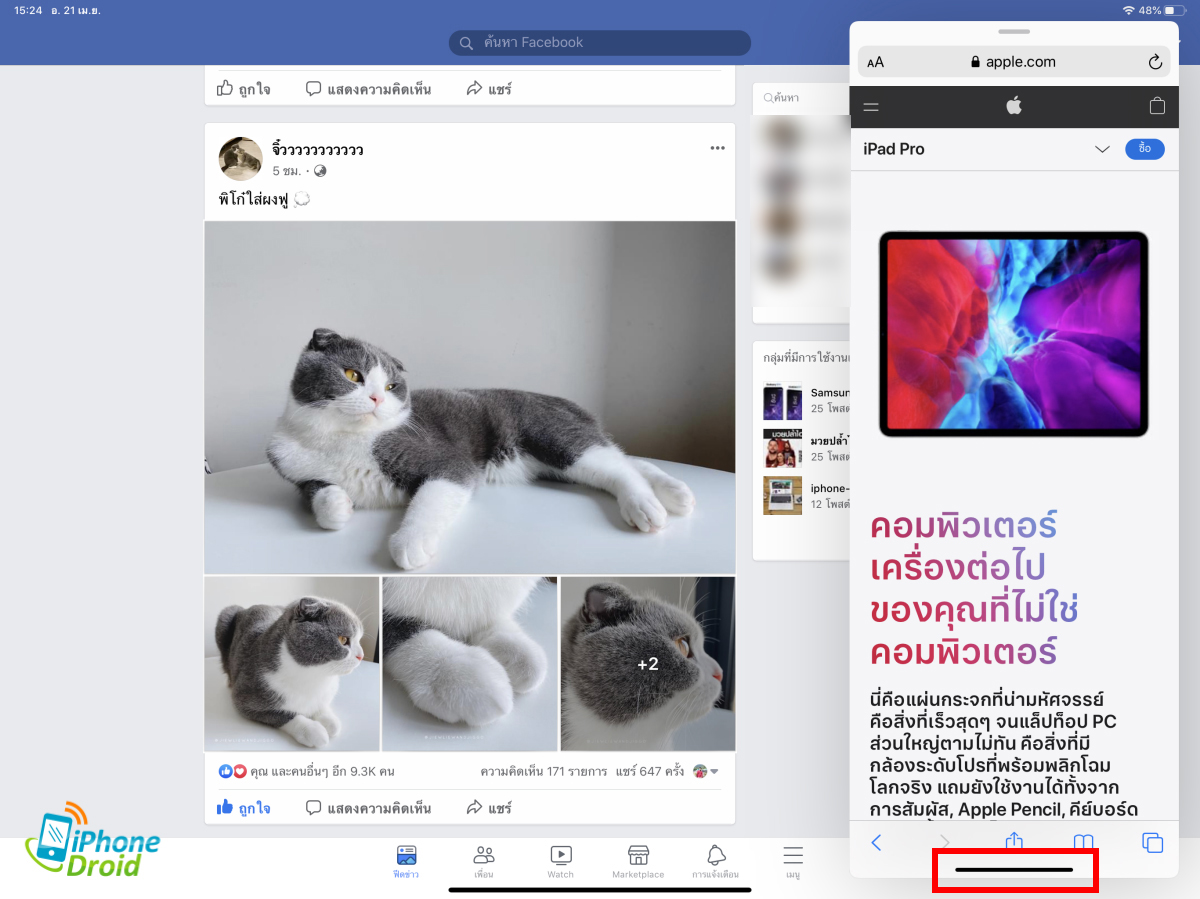The image size is (1200, 899).
Task: Share the post above the cat post
Action: coord(489,89)
